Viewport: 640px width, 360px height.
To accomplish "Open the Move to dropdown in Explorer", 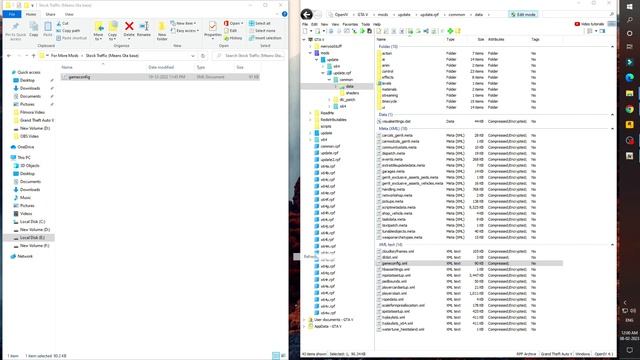I will pyautogui.click(x=98, y=31).
